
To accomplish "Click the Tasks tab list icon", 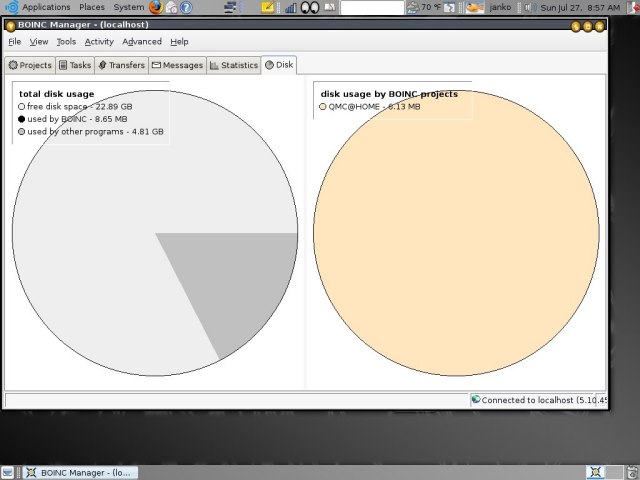I will (63, 65).
